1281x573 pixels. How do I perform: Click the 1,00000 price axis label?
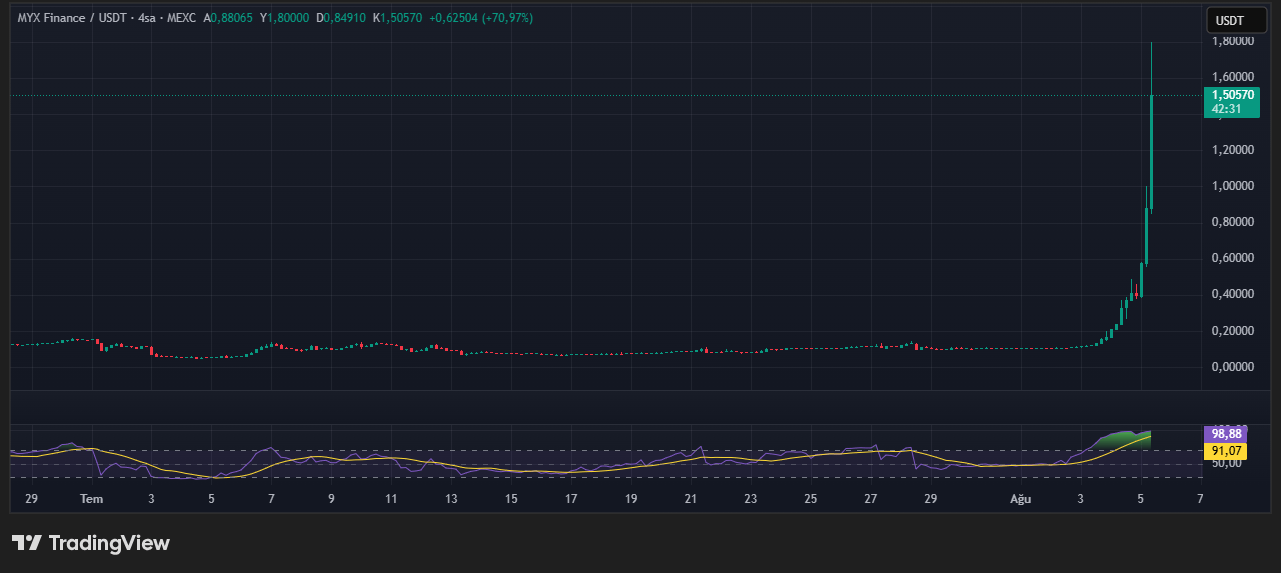click(1233, 186)
